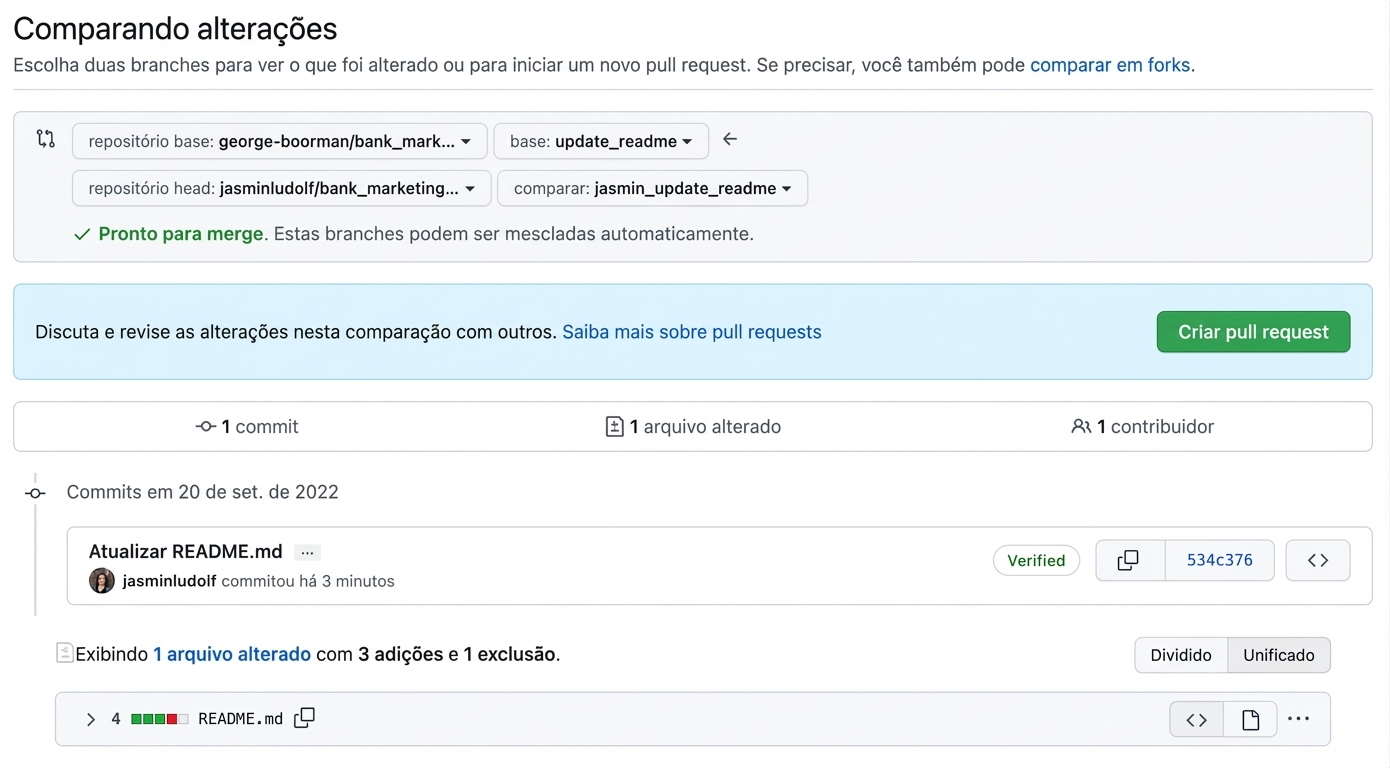This screenshot has height=768, width=1390.
Task: Follow the 'comparar em forks' link
Action: 1110,65
